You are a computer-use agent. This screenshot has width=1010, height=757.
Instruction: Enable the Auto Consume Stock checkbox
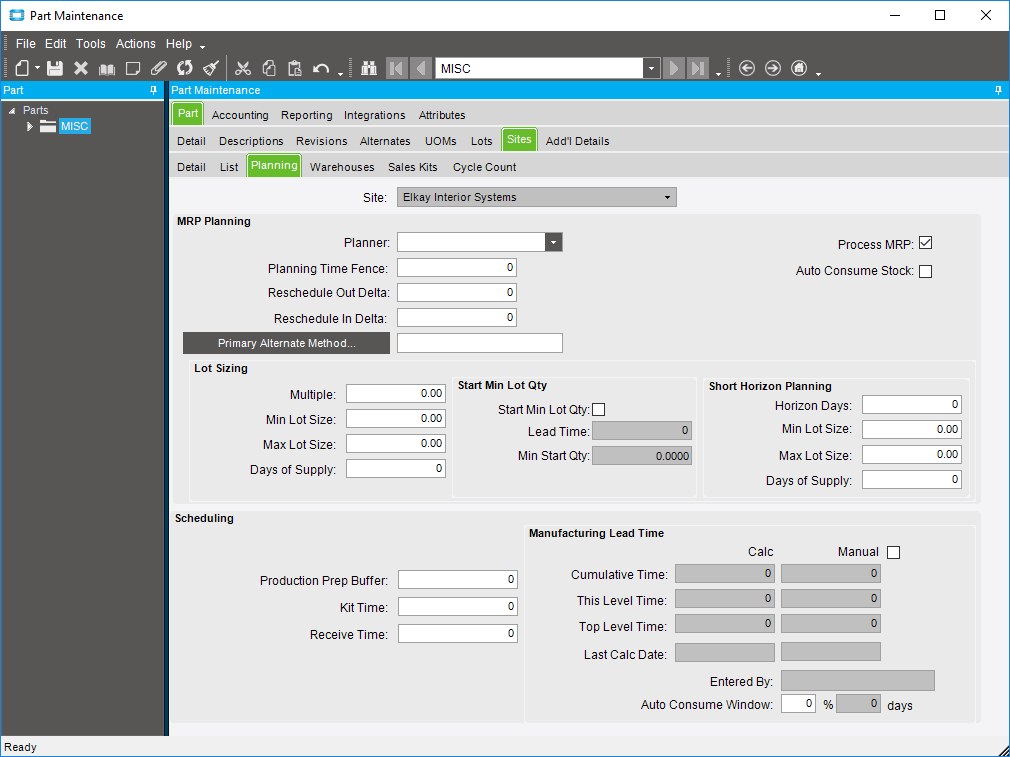(925, 271)
